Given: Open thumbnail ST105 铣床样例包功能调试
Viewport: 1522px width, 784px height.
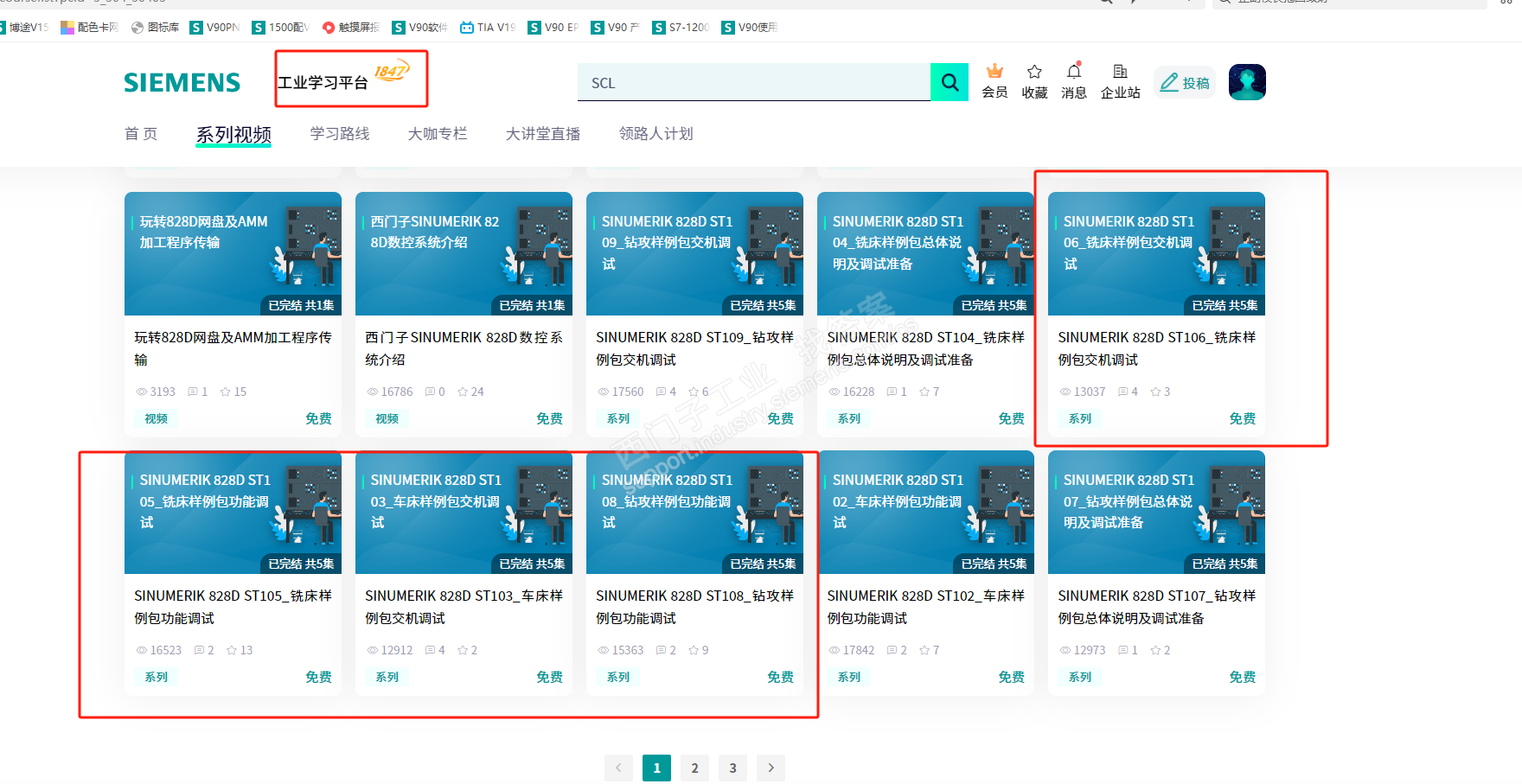Looking at the screenshot, I should 233,512.
